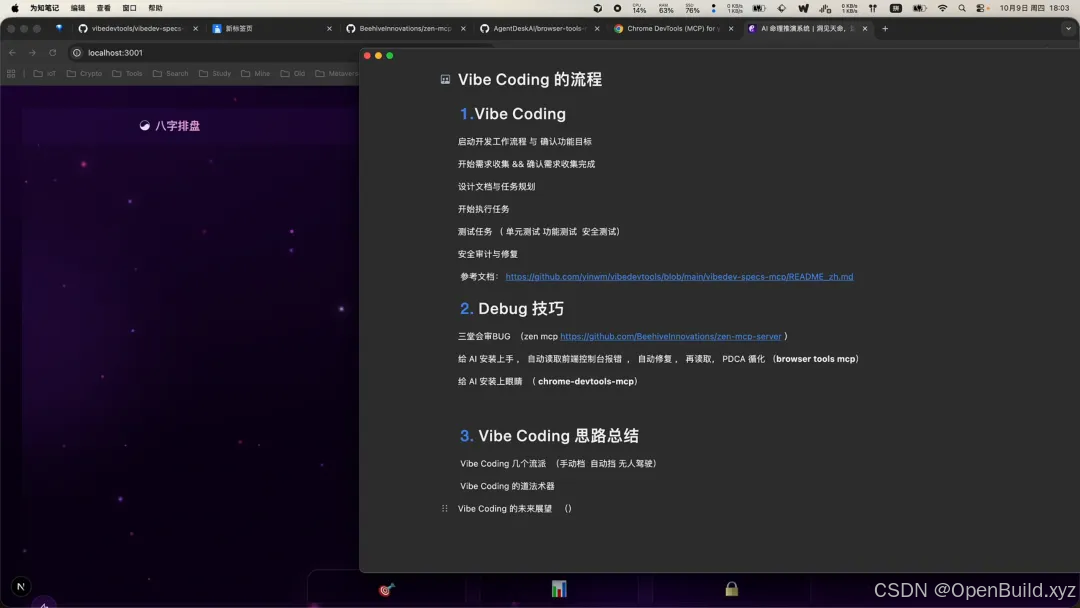Click the W app icon in the menu bar
Viewport: 1080px width, 608px height.
click(803, 8)
